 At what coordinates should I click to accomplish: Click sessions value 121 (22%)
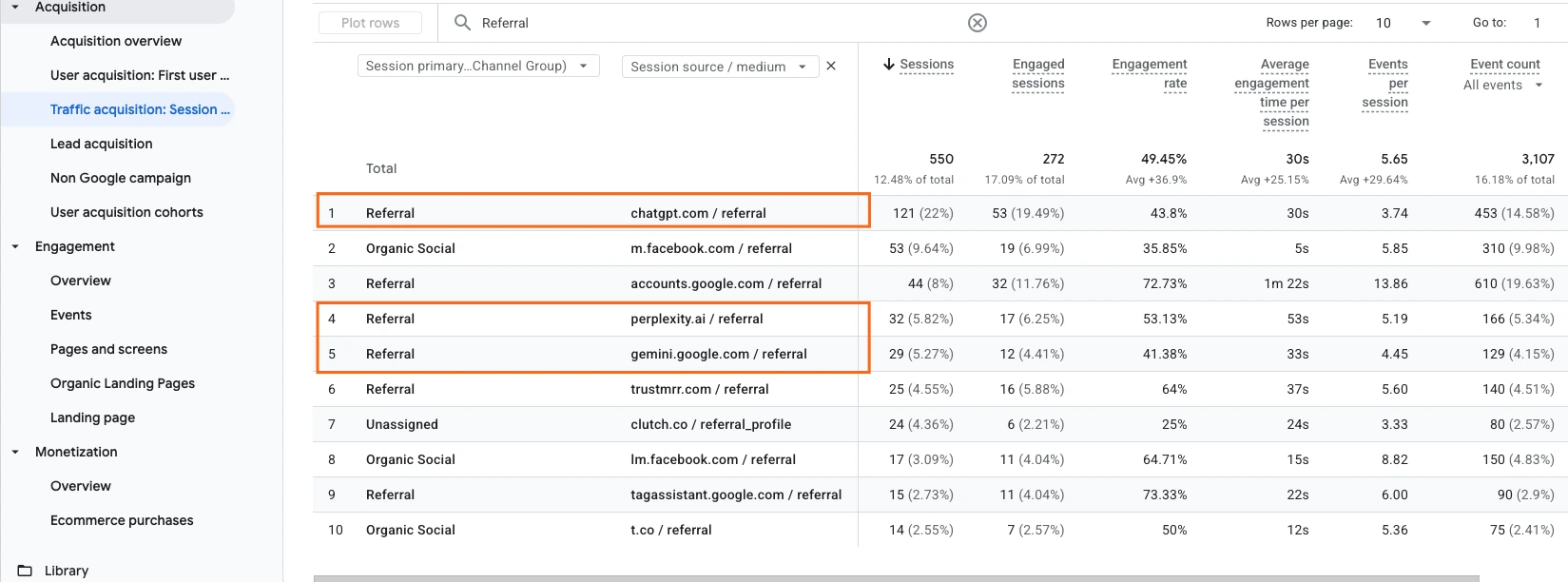coord(923,213)
